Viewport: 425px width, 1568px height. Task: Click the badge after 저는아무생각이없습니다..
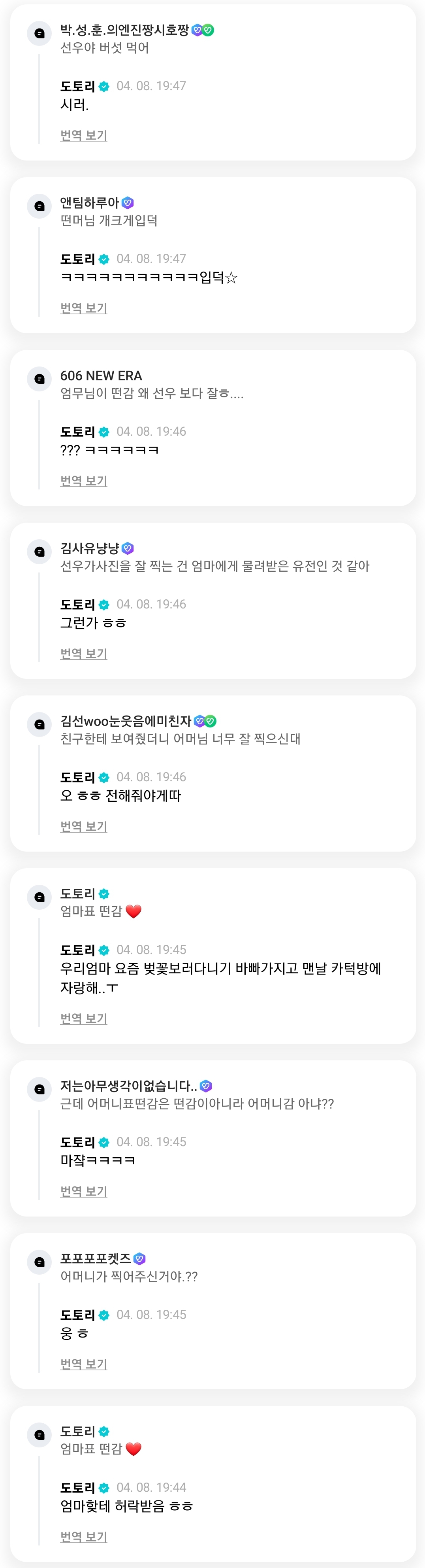(206, 1086)
